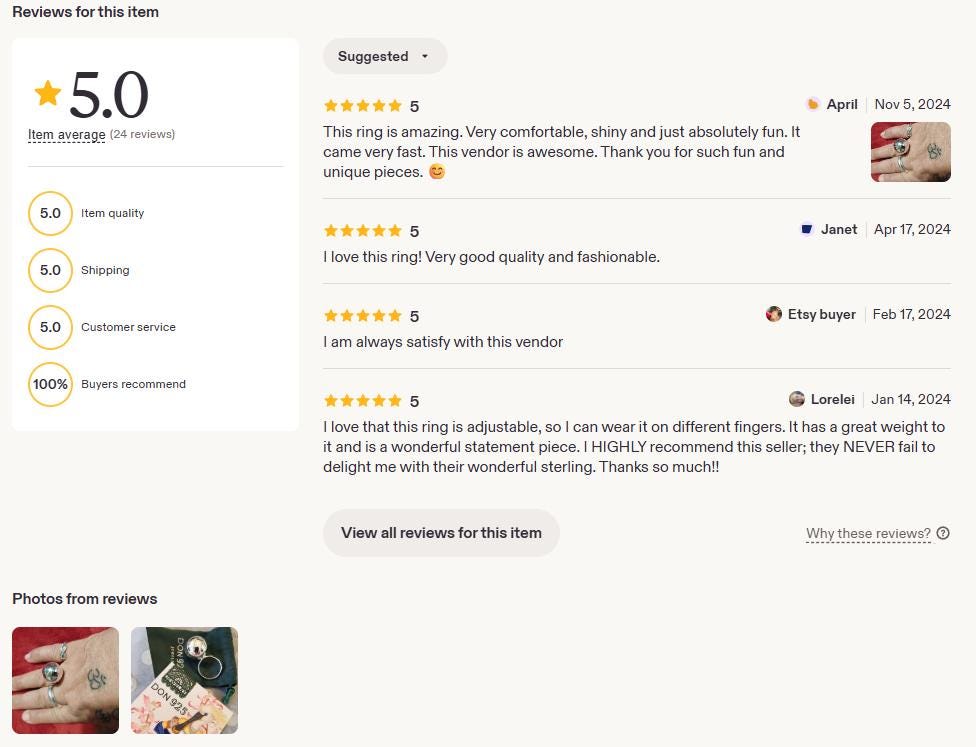Click the dropdown arrow beside Suggested

425,57
